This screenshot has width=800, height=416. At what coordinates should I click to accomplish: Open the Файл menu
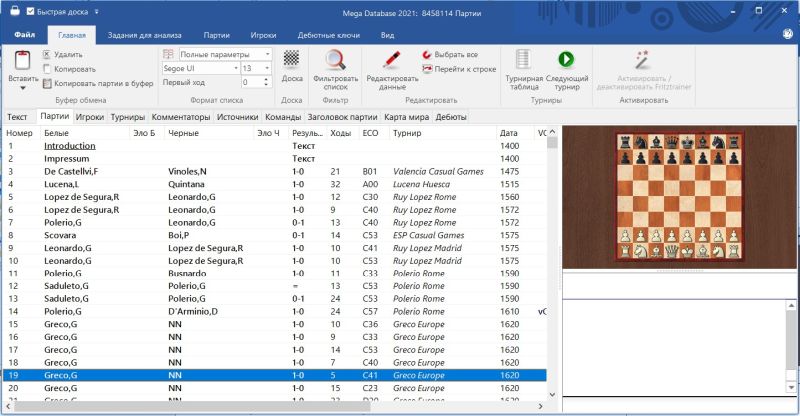[24, 34]
